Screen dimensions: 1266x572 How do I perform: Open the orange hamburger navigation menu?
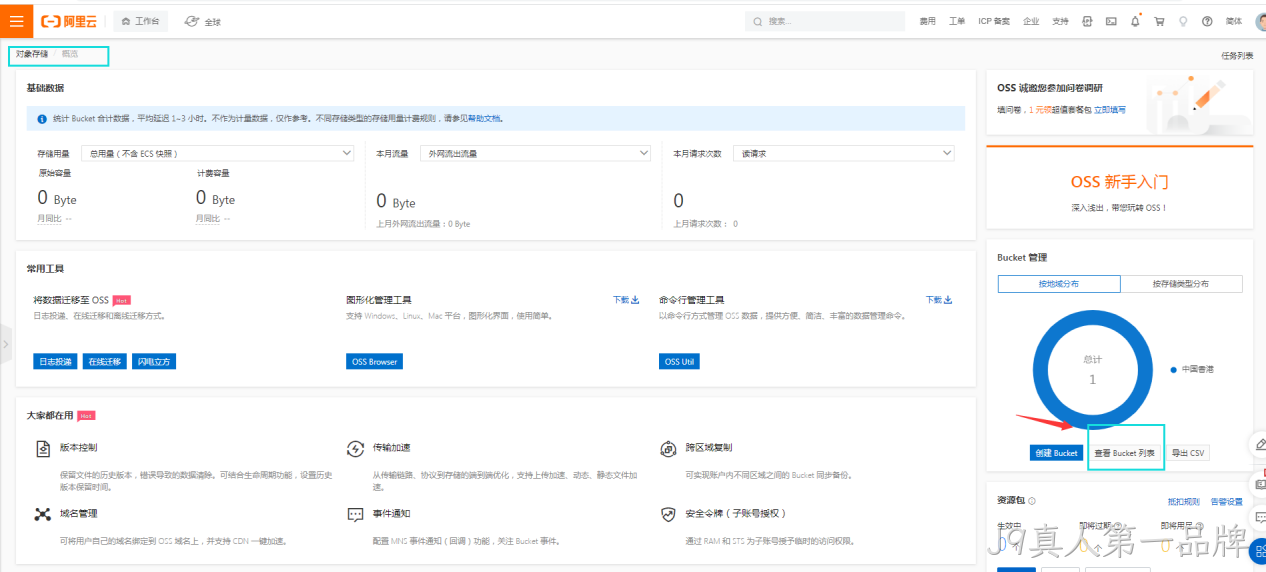(16, 20)
